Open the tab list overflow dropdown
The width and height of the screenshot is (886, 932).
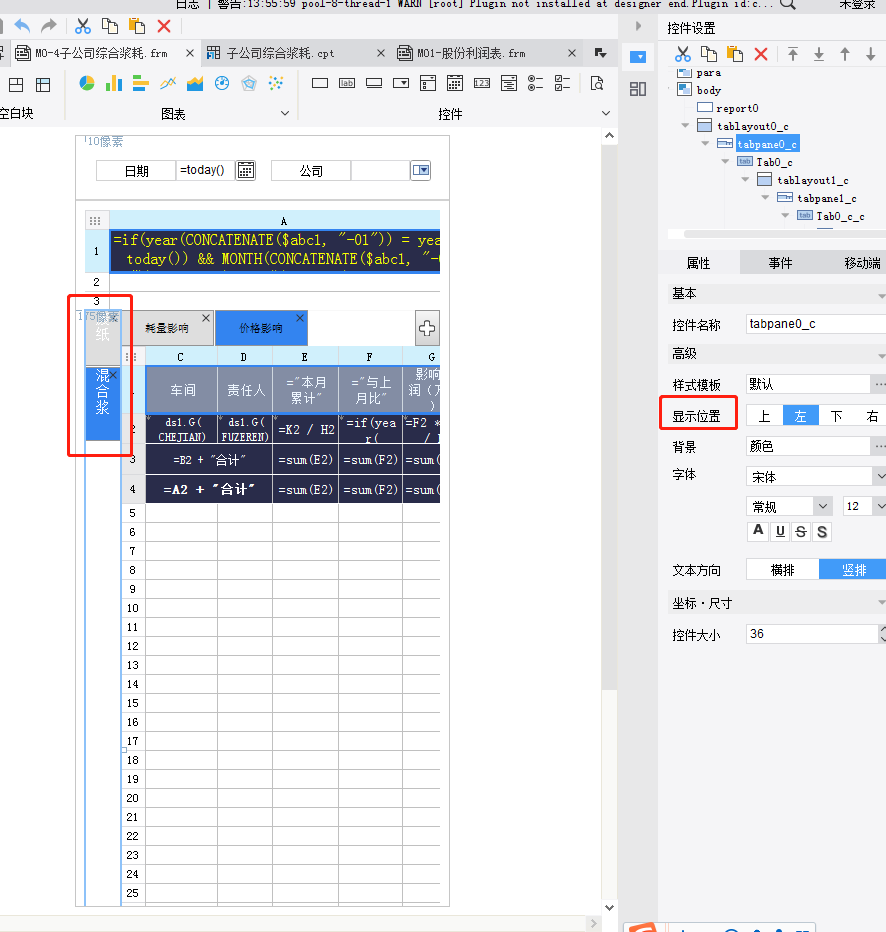601,53
